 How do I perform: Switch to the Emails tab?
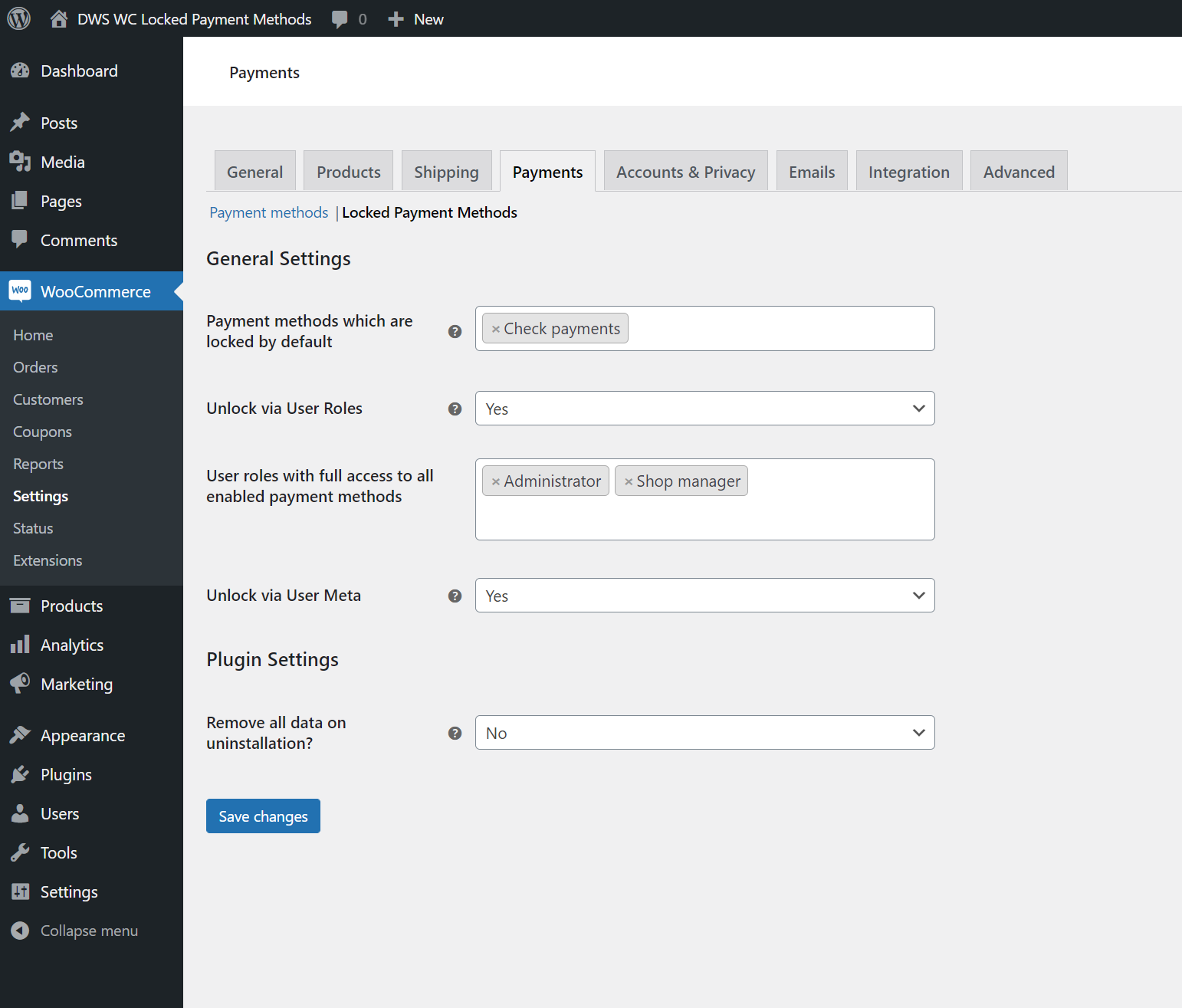812,172
